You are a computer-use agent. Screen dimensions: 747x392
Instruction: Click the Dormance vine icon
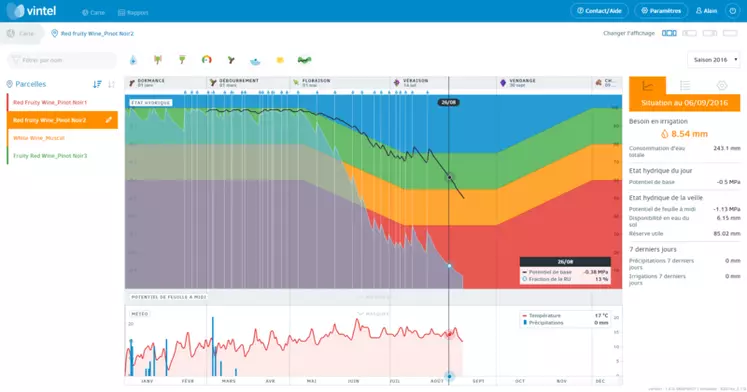click(x=132, y=83)
